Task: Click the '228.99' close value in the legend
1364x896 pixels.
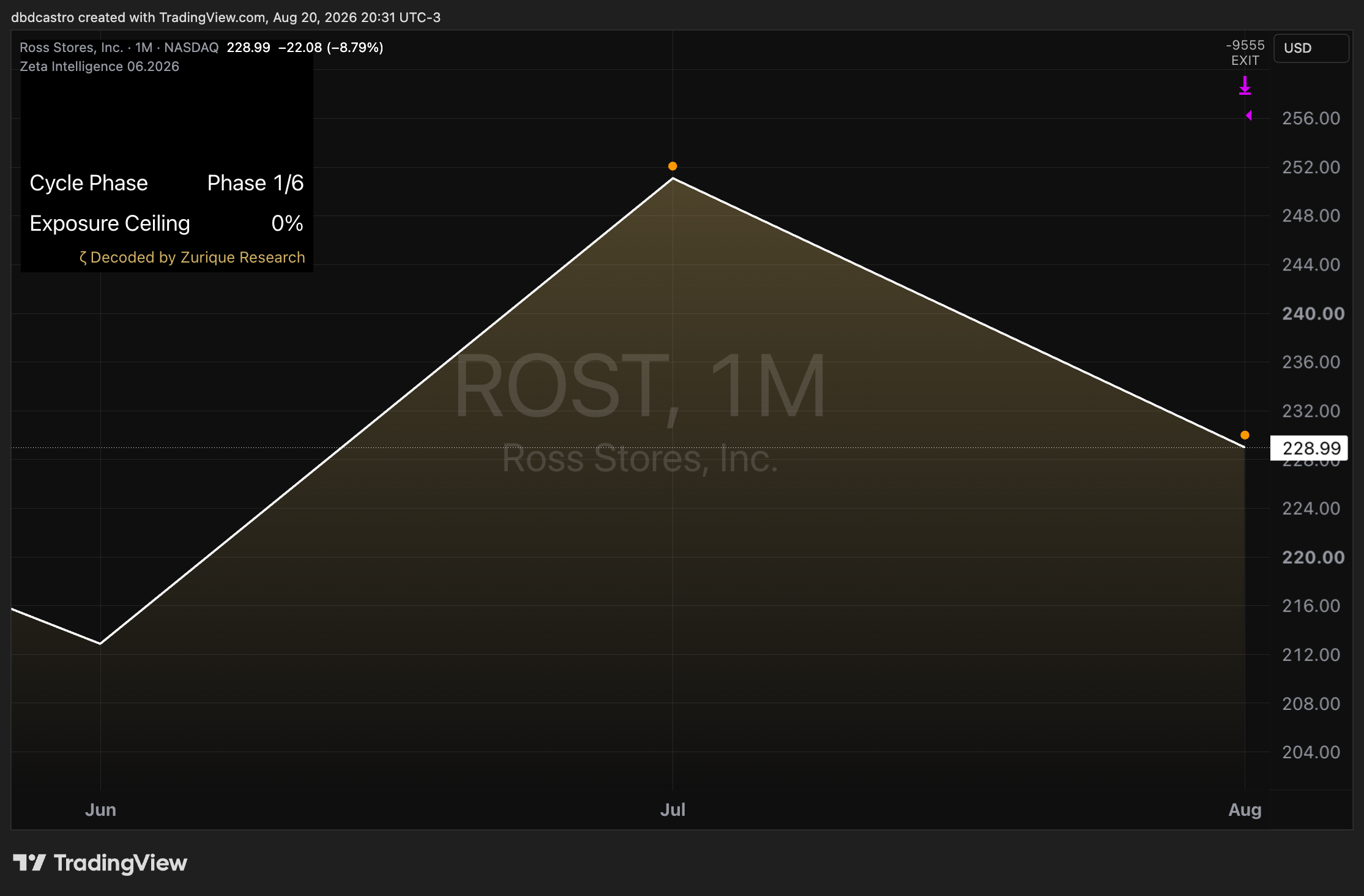Action: click(248, 48)
